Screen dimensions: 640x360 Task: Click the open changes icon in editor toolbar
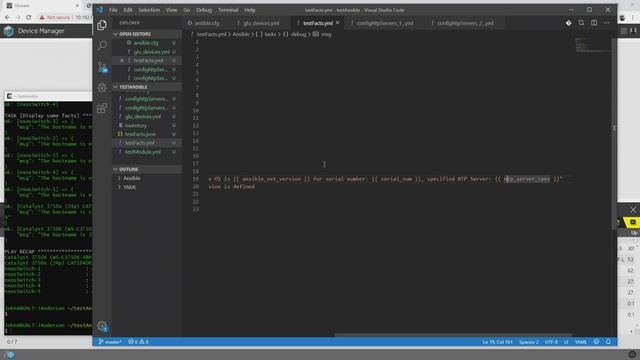(581, 23)
